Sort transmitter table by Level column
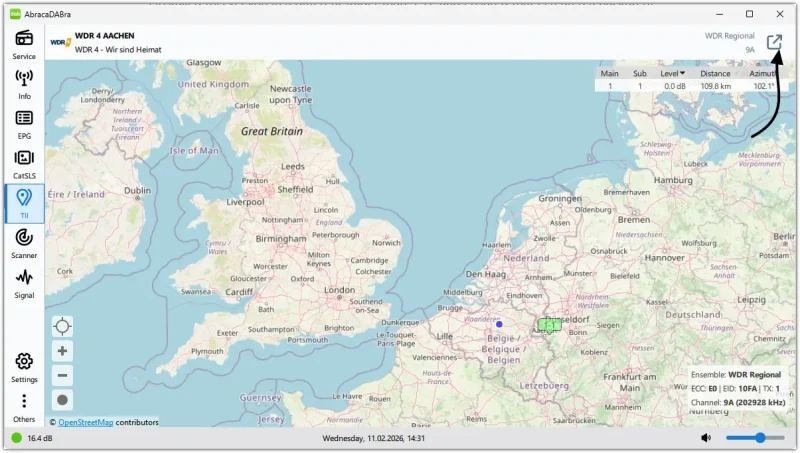This screenshot has height=453, width=800. point(672,73)
